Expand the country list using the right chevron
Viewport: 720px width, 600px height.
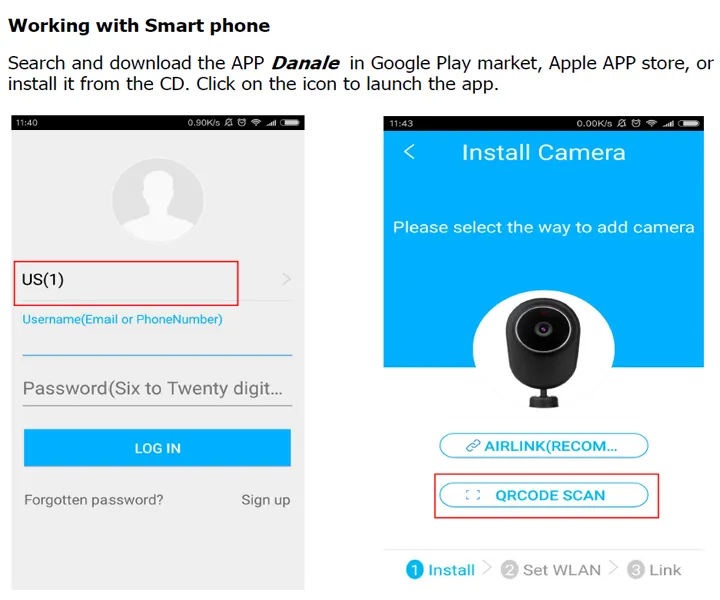[287, 280]
